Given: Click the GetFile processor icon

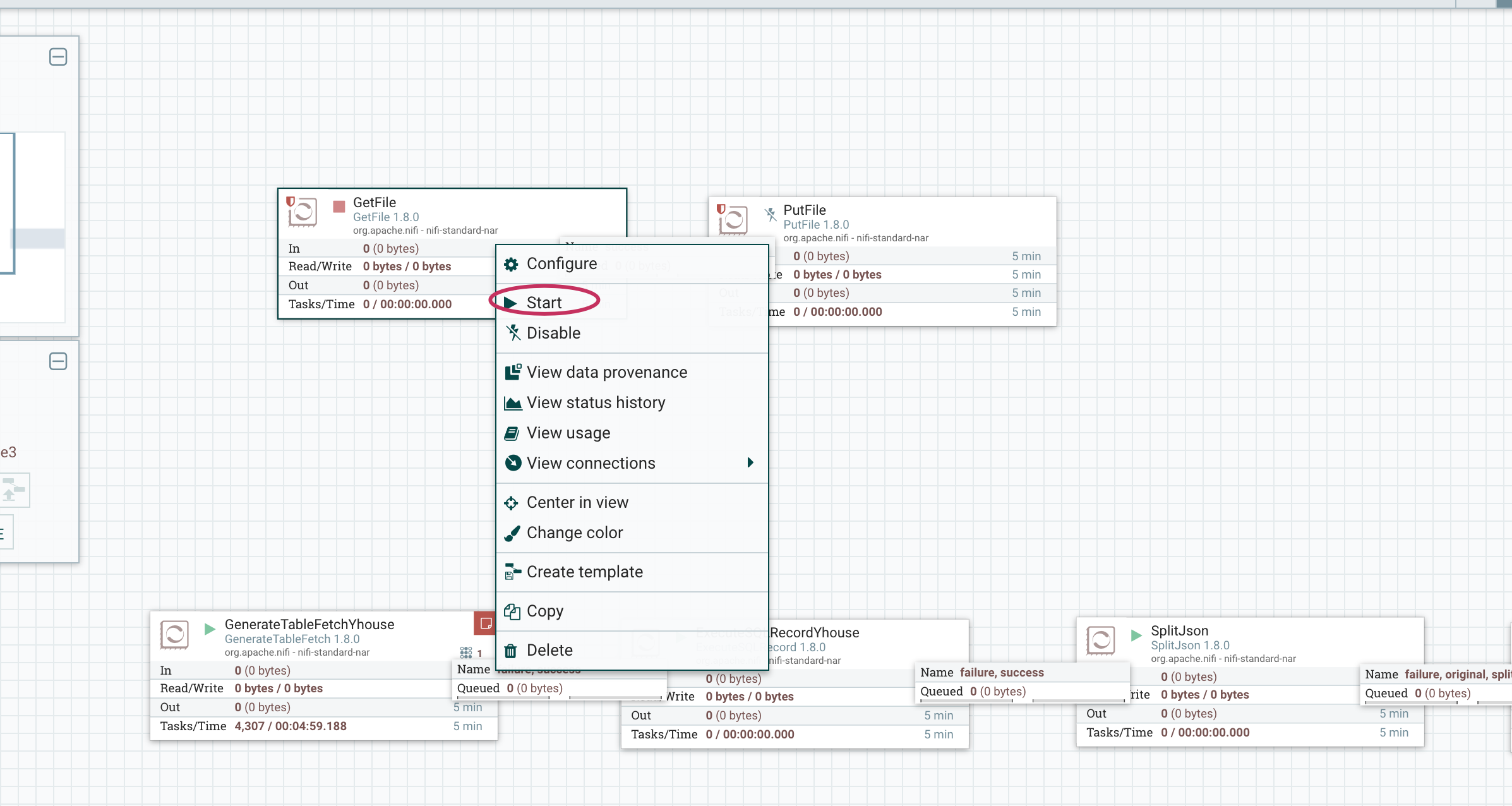Looking at the screenshot, I should coord(302,213).
